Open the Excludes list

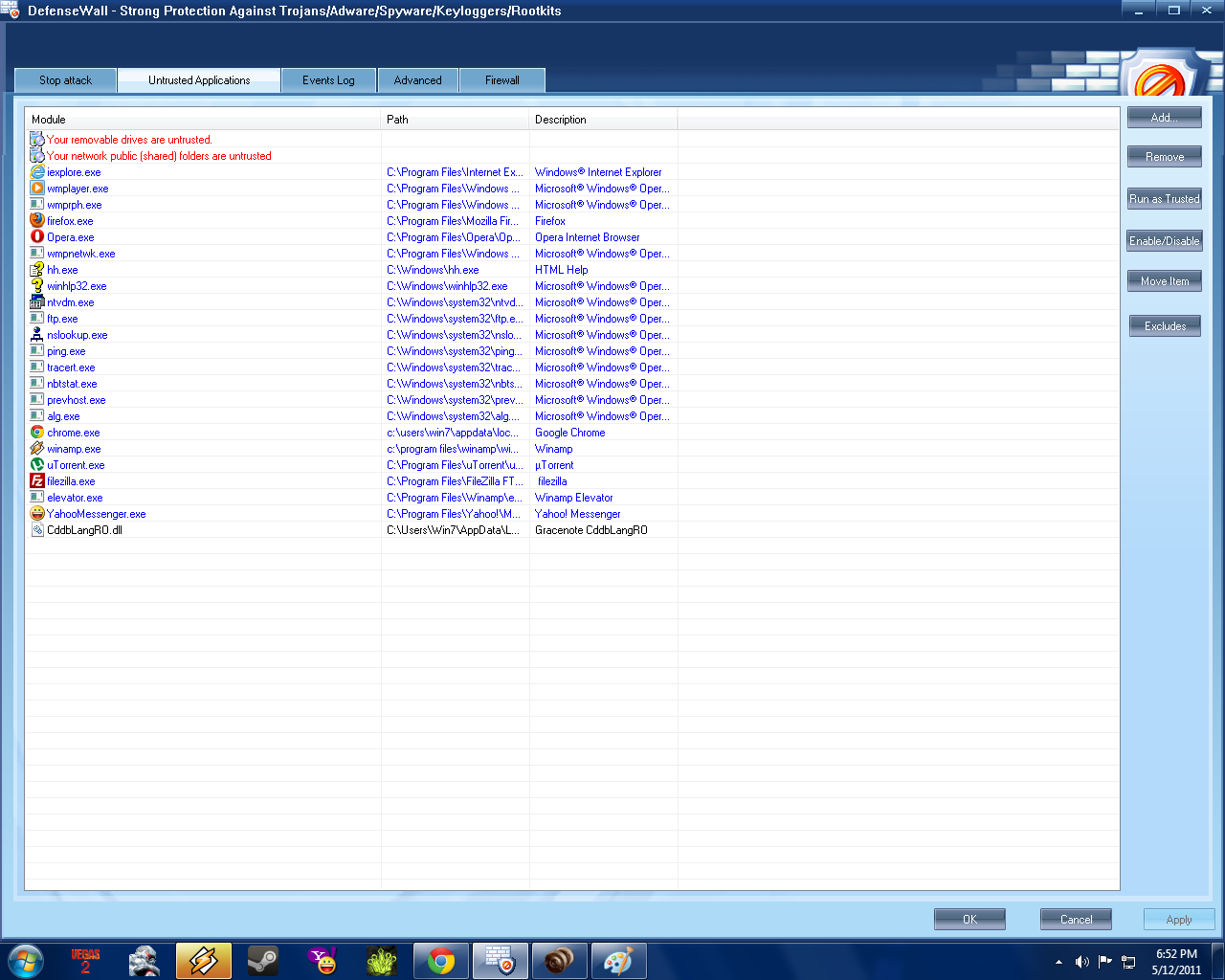click(x=1165, y=326)
